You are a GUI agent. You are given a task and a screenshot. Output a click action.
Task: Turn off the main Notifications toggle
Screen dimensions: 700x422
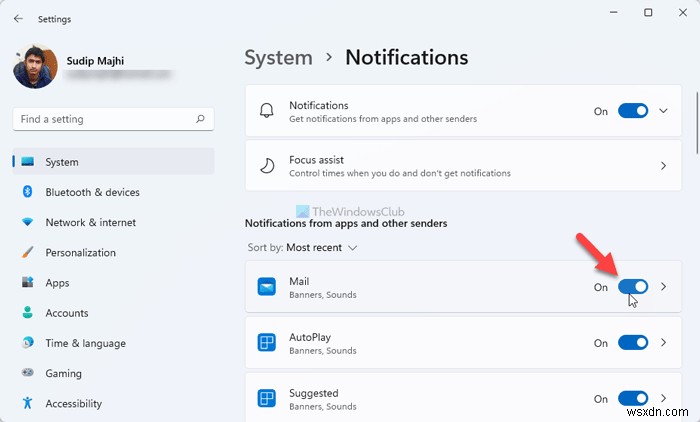[633, 111]
